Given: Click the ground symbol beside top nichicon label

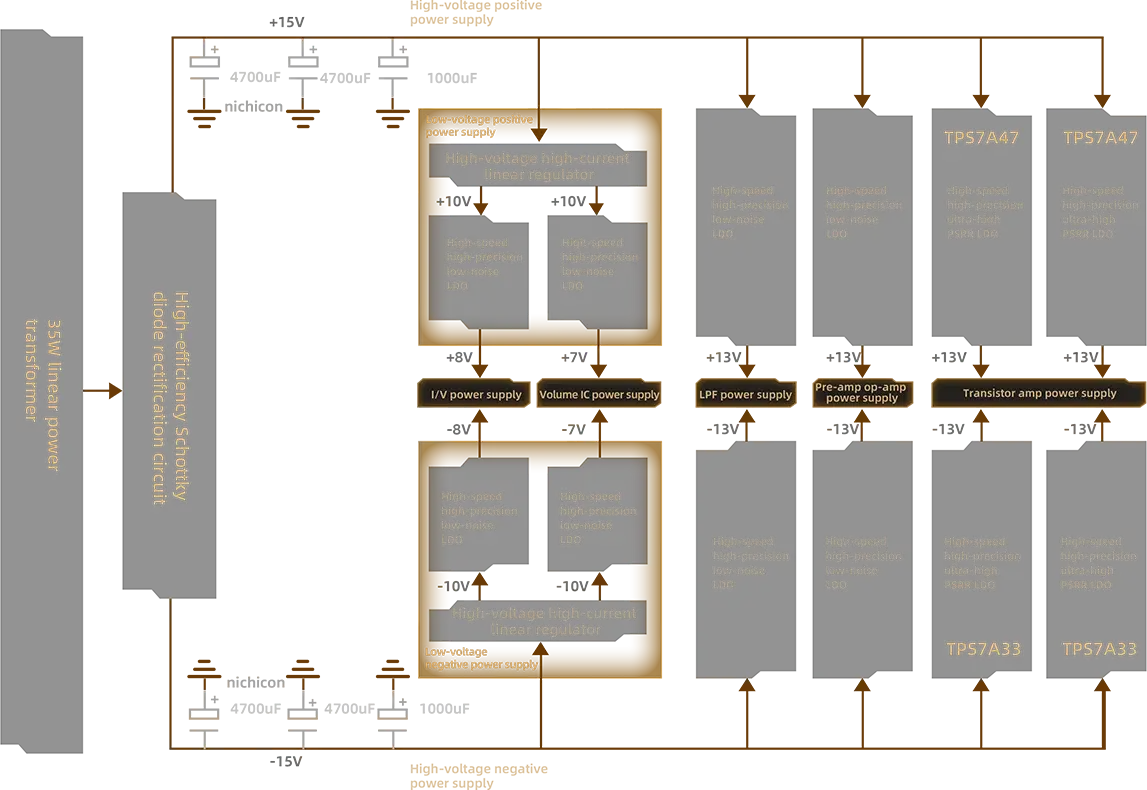Looking at the screenshot, I should 204,118.
